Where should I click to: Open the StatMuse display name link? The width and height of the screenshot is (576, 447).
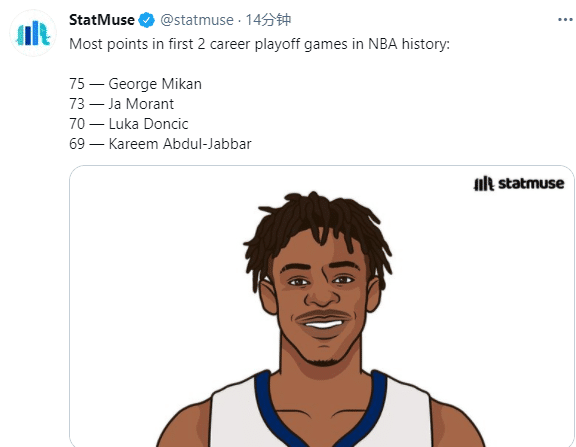tap(102, 20)
